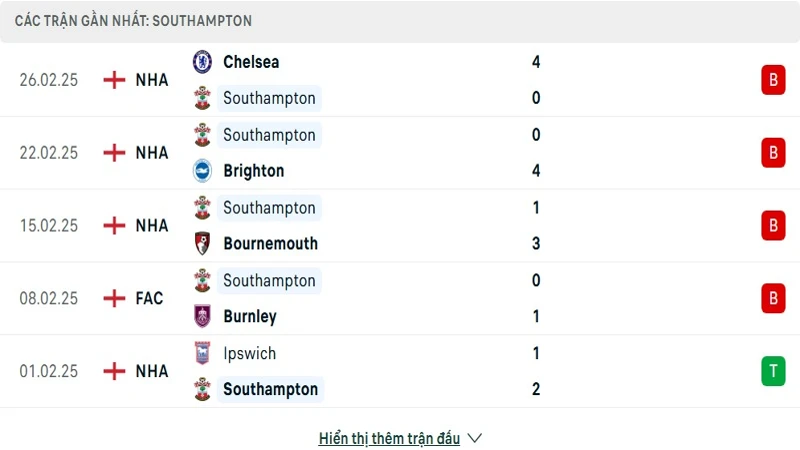Click England flag beside 26.02.25 match
The height and width of the screenshot is (450, 800).
coord(115,80)
